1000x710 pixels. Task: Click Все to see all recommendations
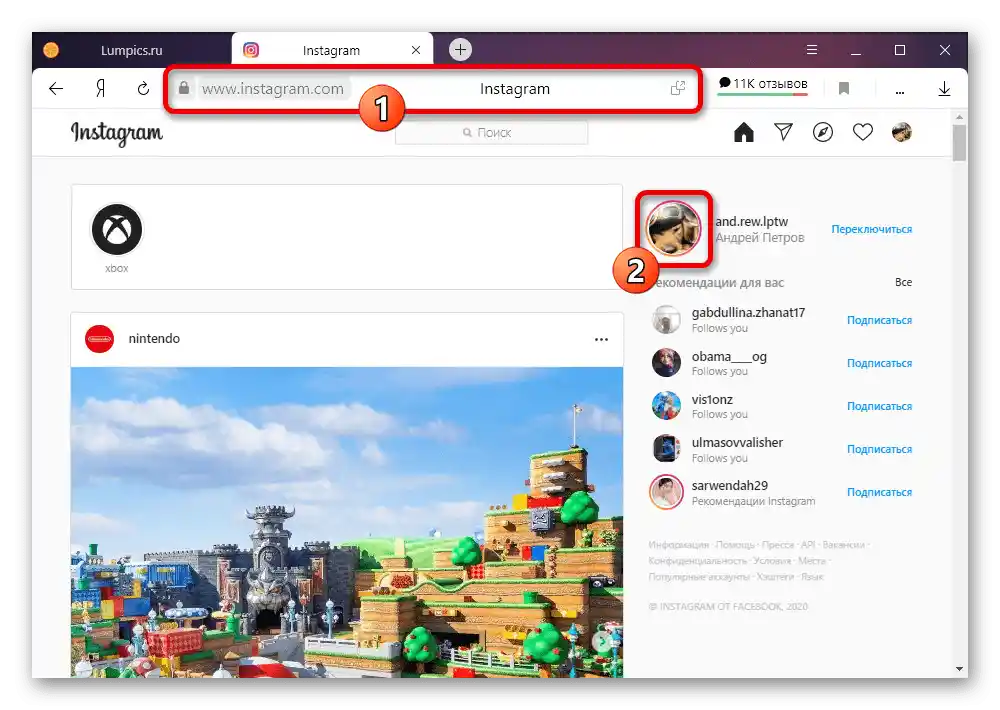903,282
